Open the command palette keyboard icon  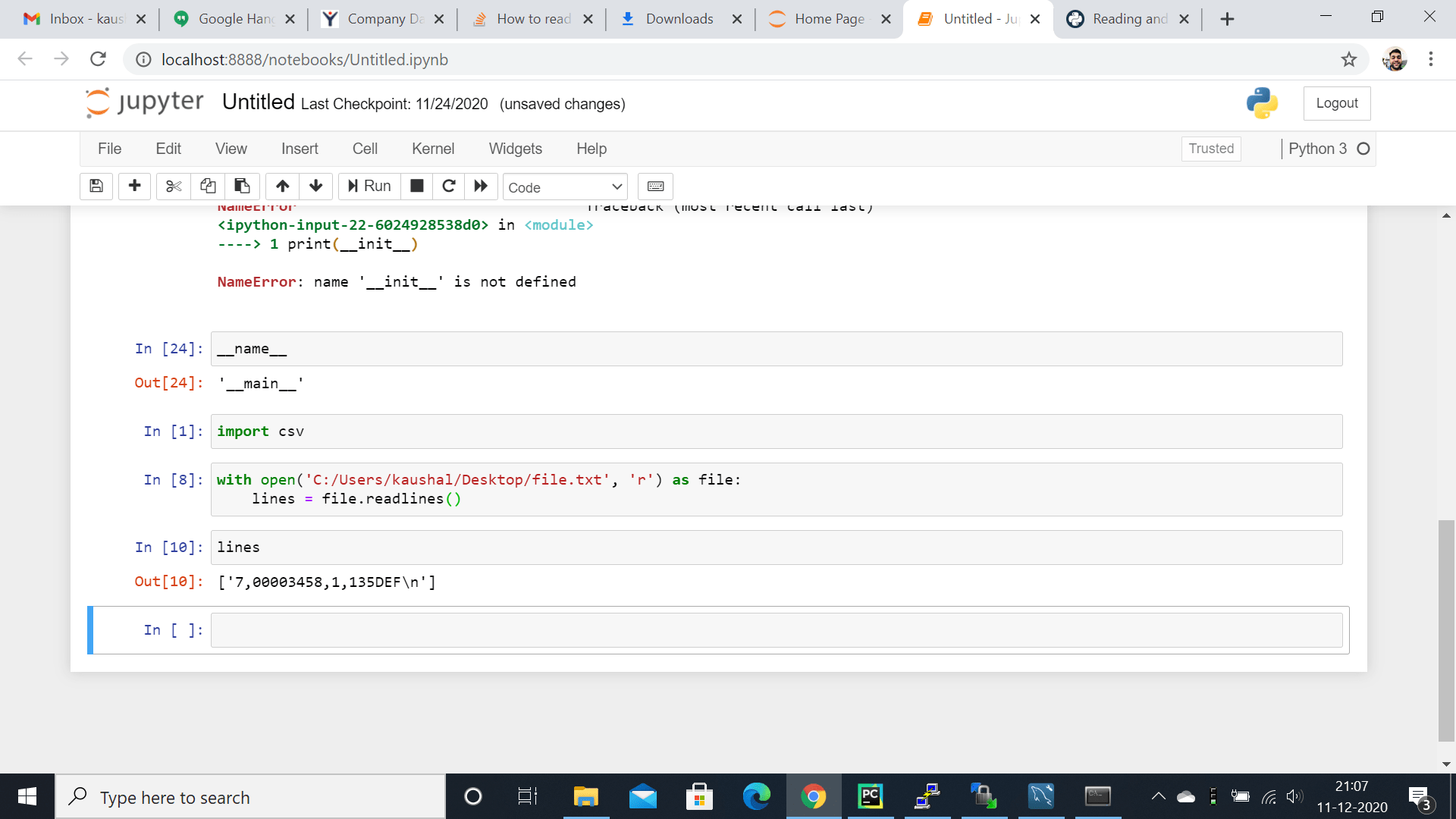(655, 187)
